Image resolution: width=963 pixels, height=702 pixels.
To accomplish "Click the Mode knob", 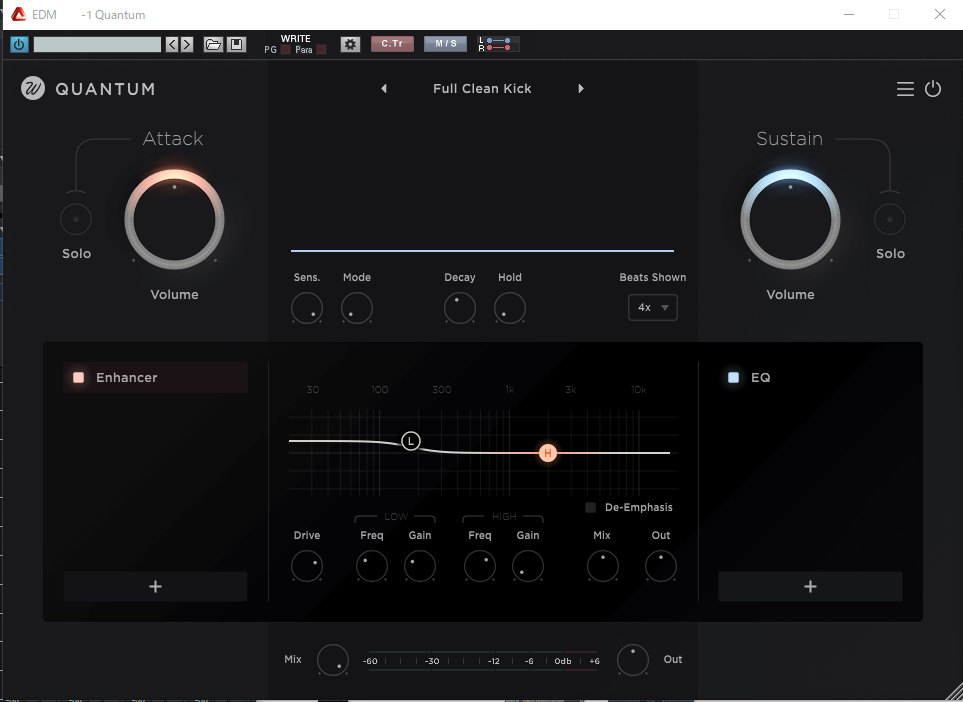I will [357, 308].
